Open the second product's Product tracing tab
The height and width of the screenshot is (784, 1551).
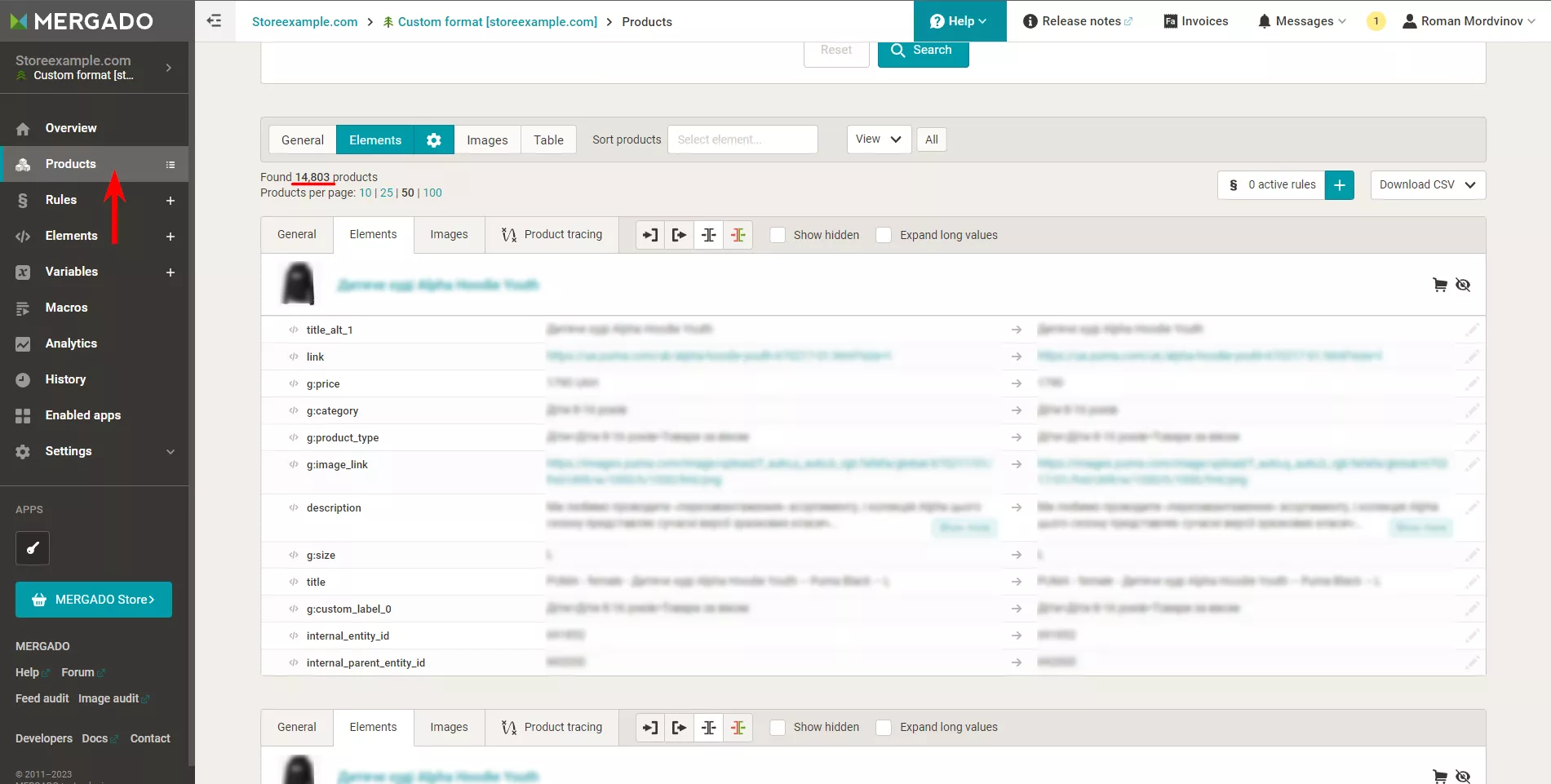coord(552,728)
